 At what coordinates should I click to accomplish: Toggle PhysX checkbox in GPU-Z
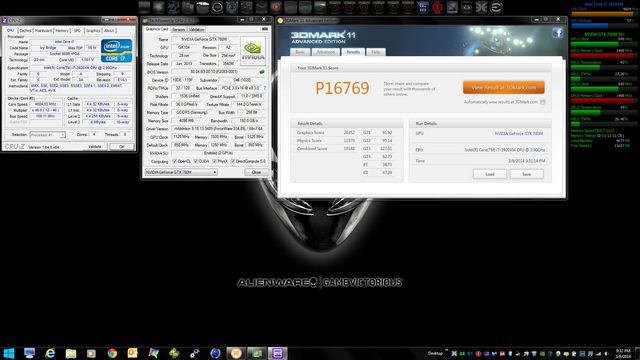coord(214,161)
